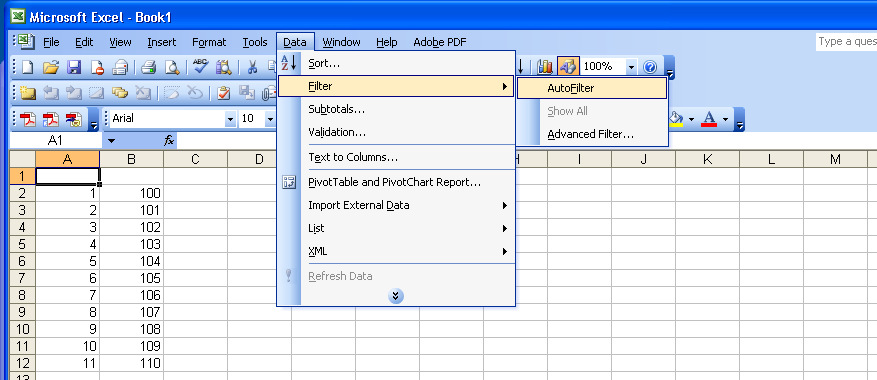Choose Subtotals... from Data menu
877x380 pixels.
point(396,109)
